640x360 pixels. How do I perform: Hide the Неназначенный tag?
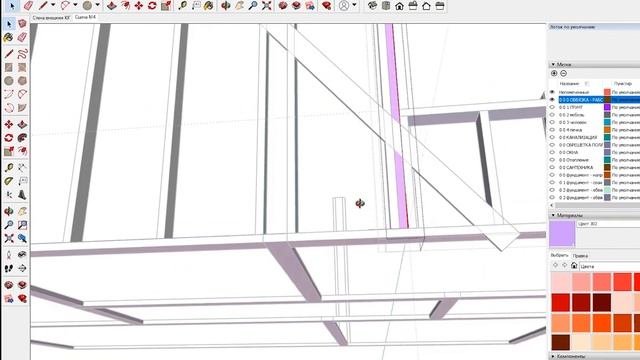[x=552, y=92]
